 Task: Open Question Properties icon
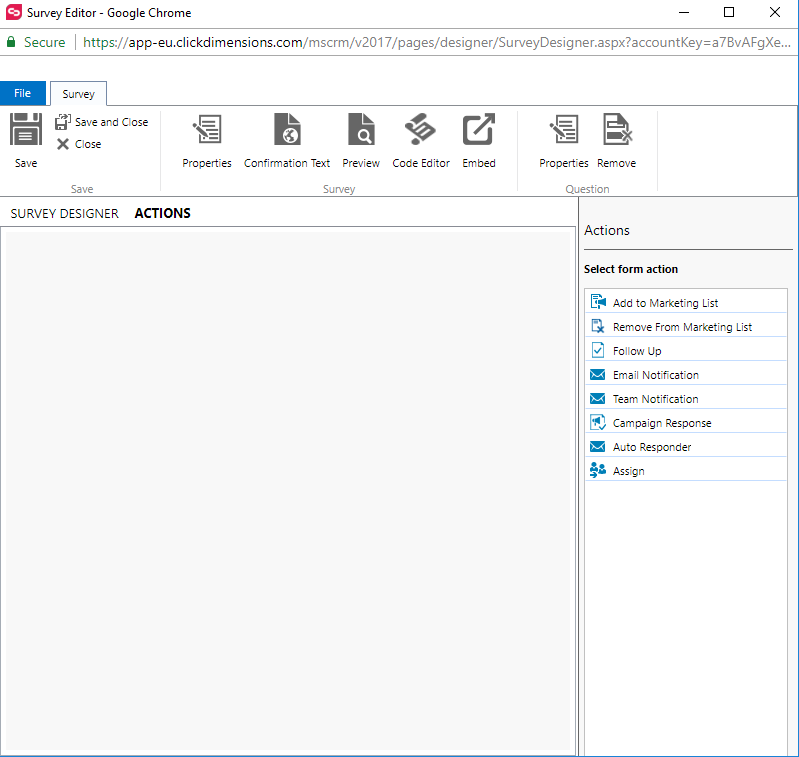564,129
